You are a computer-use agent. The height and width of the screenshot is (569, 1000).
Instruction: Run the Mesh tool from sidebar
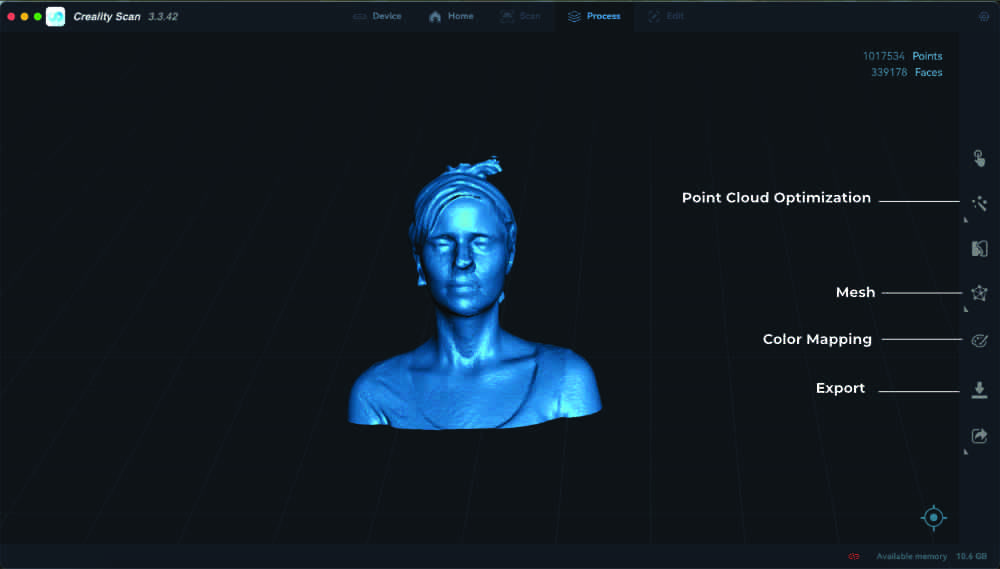coord(979,293)
